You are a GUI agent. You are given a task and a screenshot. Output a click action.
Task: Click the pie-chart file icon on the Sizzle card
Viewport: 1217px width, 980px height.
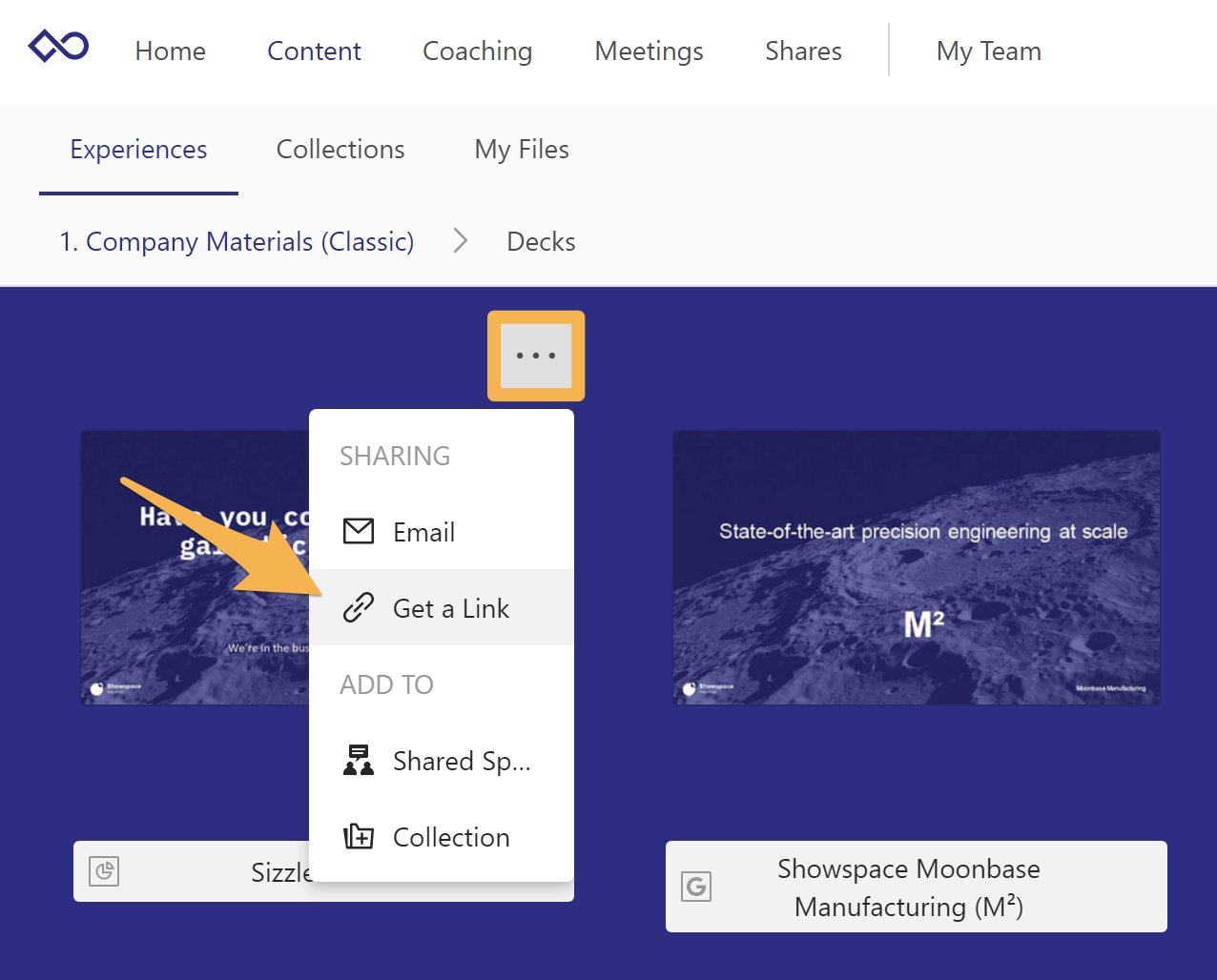(x=103, y=870)
